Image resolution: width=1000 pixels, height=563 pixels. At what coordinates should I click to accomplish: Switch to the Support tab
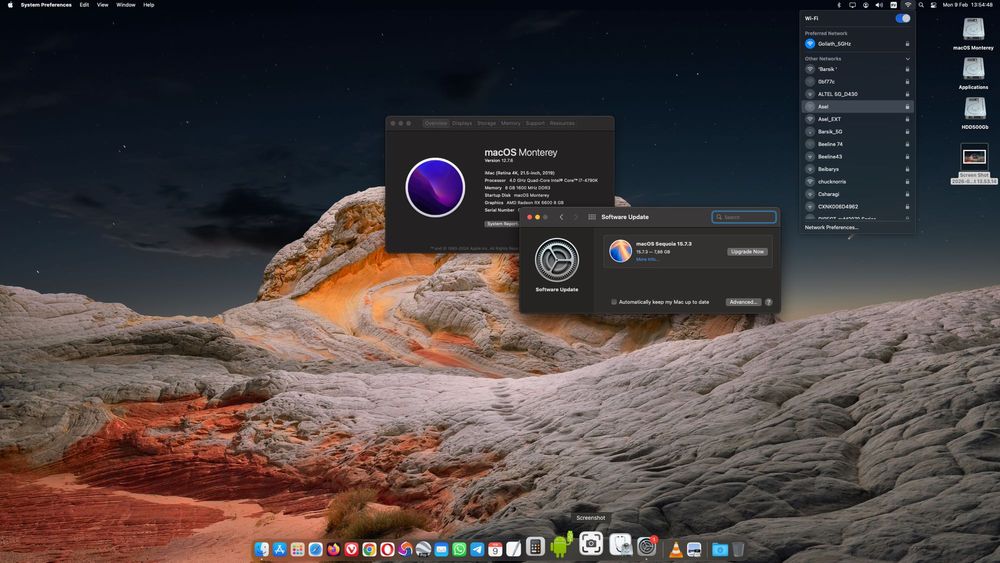[x=535, y=123]
